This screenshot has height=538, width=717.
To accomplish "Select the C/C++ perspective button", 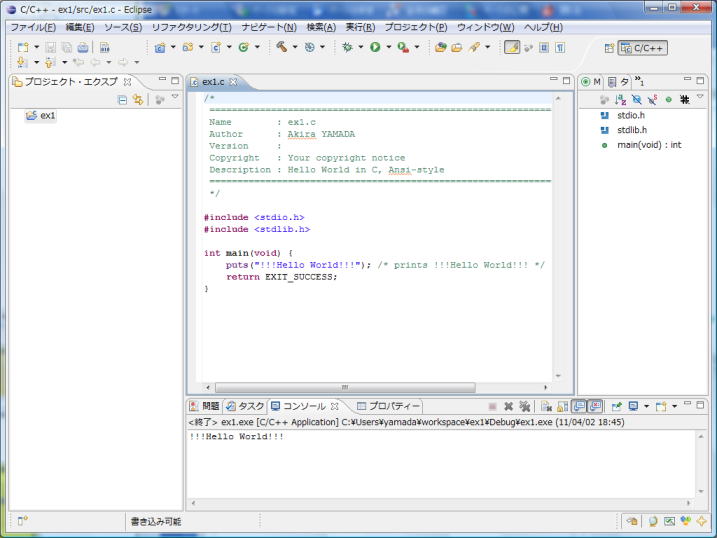I will pos(642,48).
